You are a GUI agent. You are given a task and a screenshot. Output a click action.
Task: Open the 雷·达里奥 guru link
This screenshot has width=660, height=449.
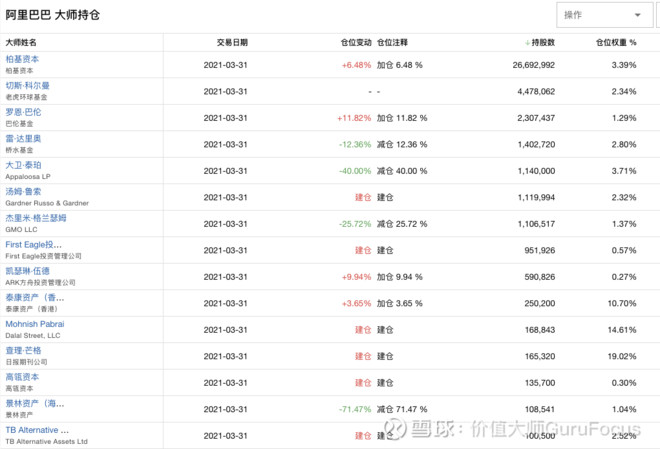24,139
